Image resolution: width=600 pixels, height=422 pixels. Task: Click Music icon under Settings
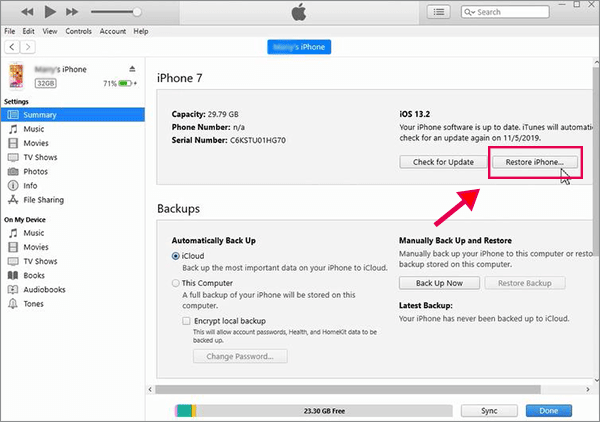(13, 129)
